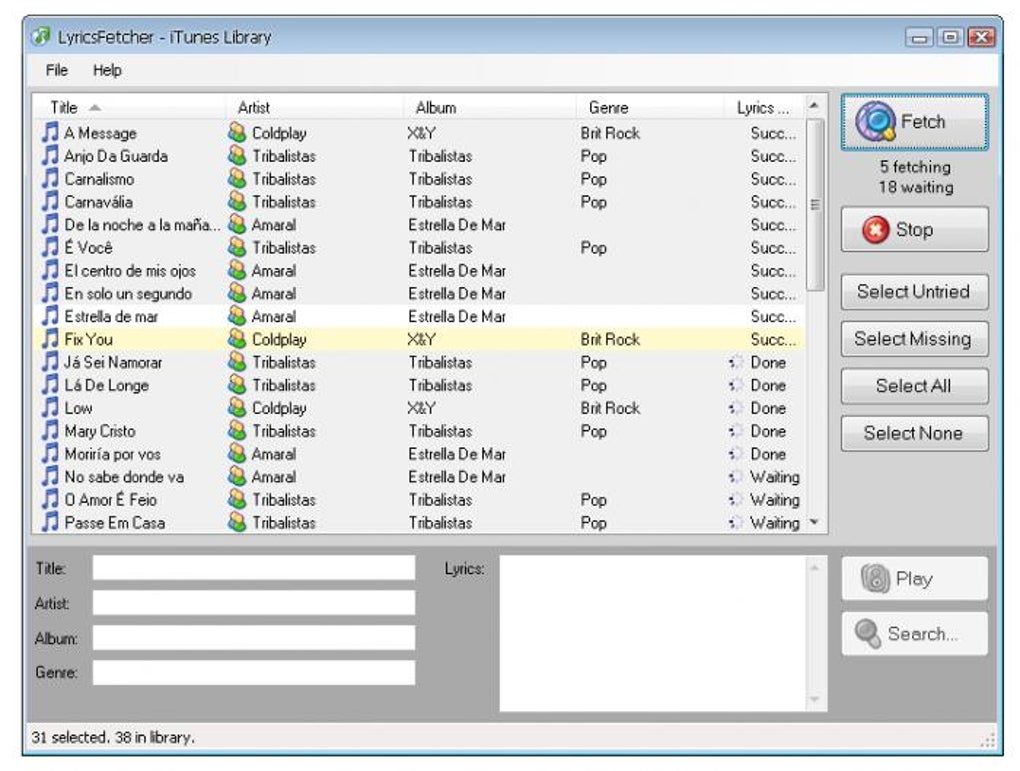The width and height of the screenshot is (1020, 771).
Task: Click inside the Lyrics text area
Action: point(654,633)
